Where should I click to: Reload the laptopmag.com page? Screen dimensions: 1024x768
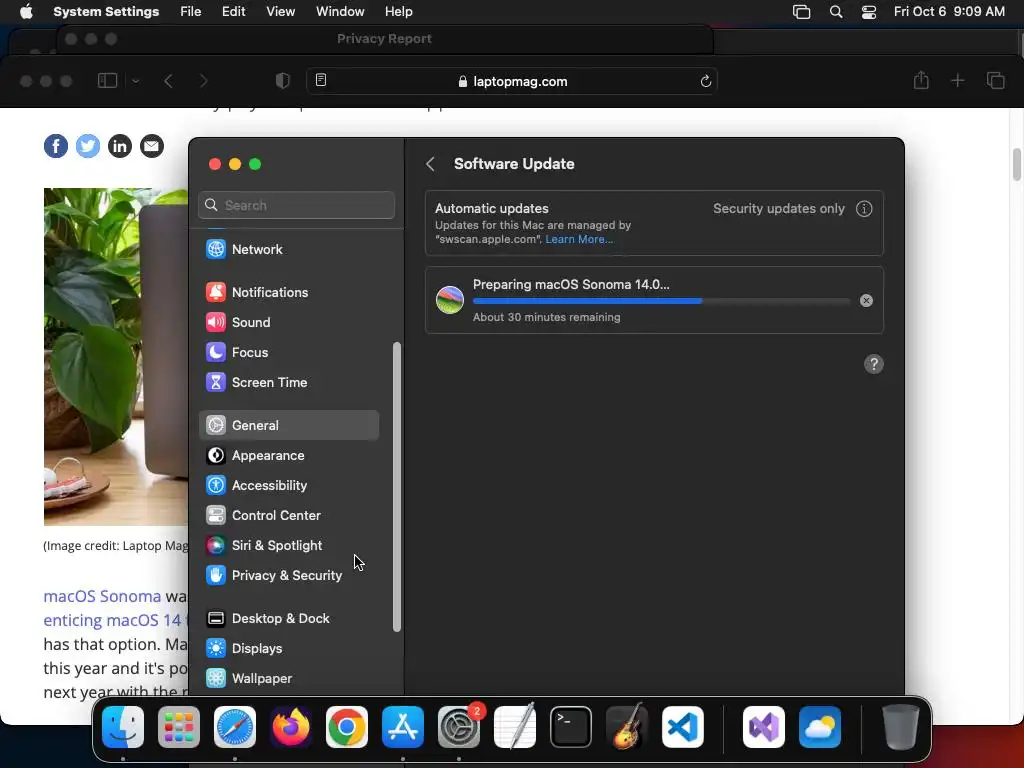(x=705, y=81)
